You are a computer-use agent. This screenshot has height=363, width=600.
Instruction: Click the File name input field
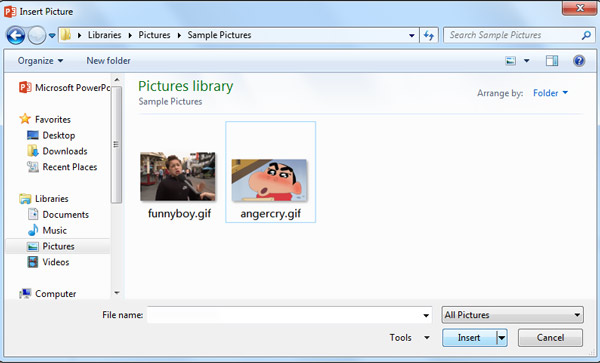[284, 315]
